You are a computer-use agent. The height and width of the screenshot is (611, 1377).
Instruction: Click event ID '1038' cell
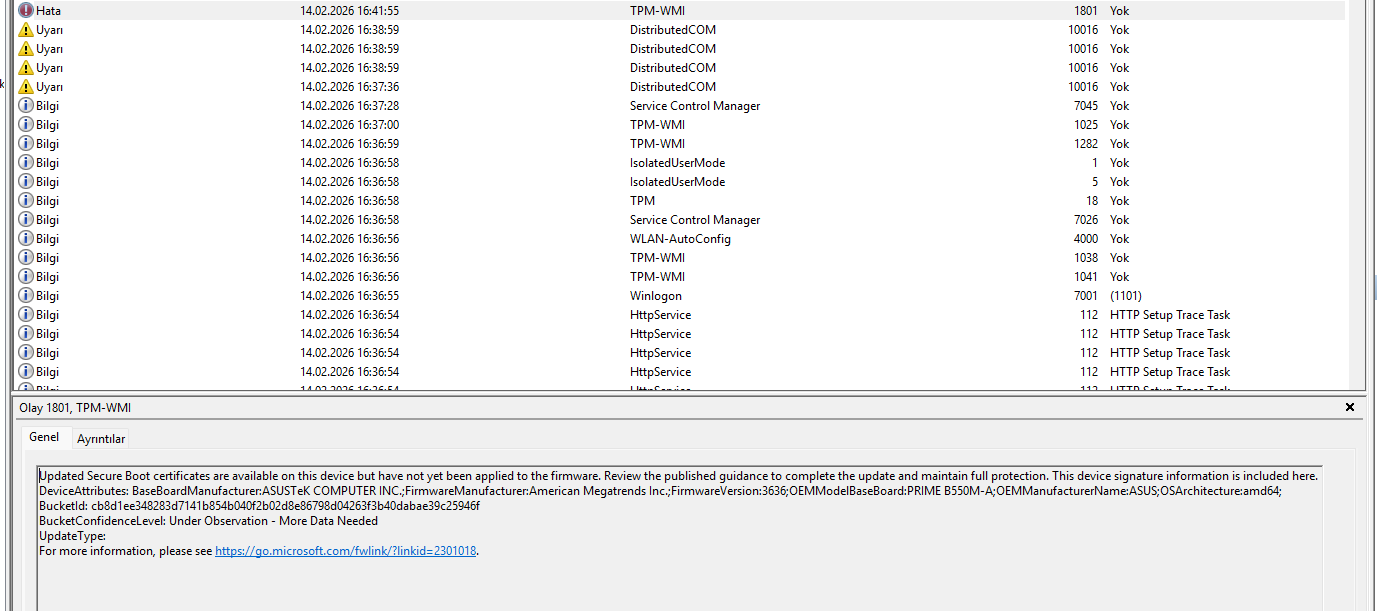tap(1084, 258)
